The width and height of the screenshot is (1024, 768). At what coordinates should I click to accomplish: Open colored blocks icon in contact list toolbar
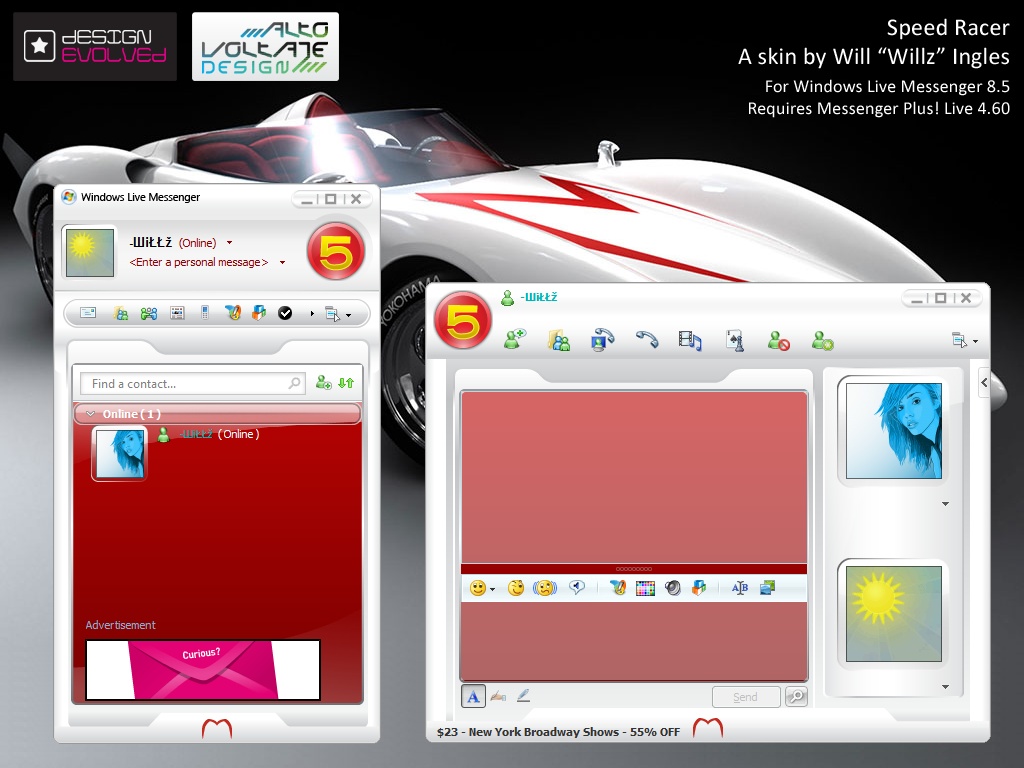coord(259,313)
